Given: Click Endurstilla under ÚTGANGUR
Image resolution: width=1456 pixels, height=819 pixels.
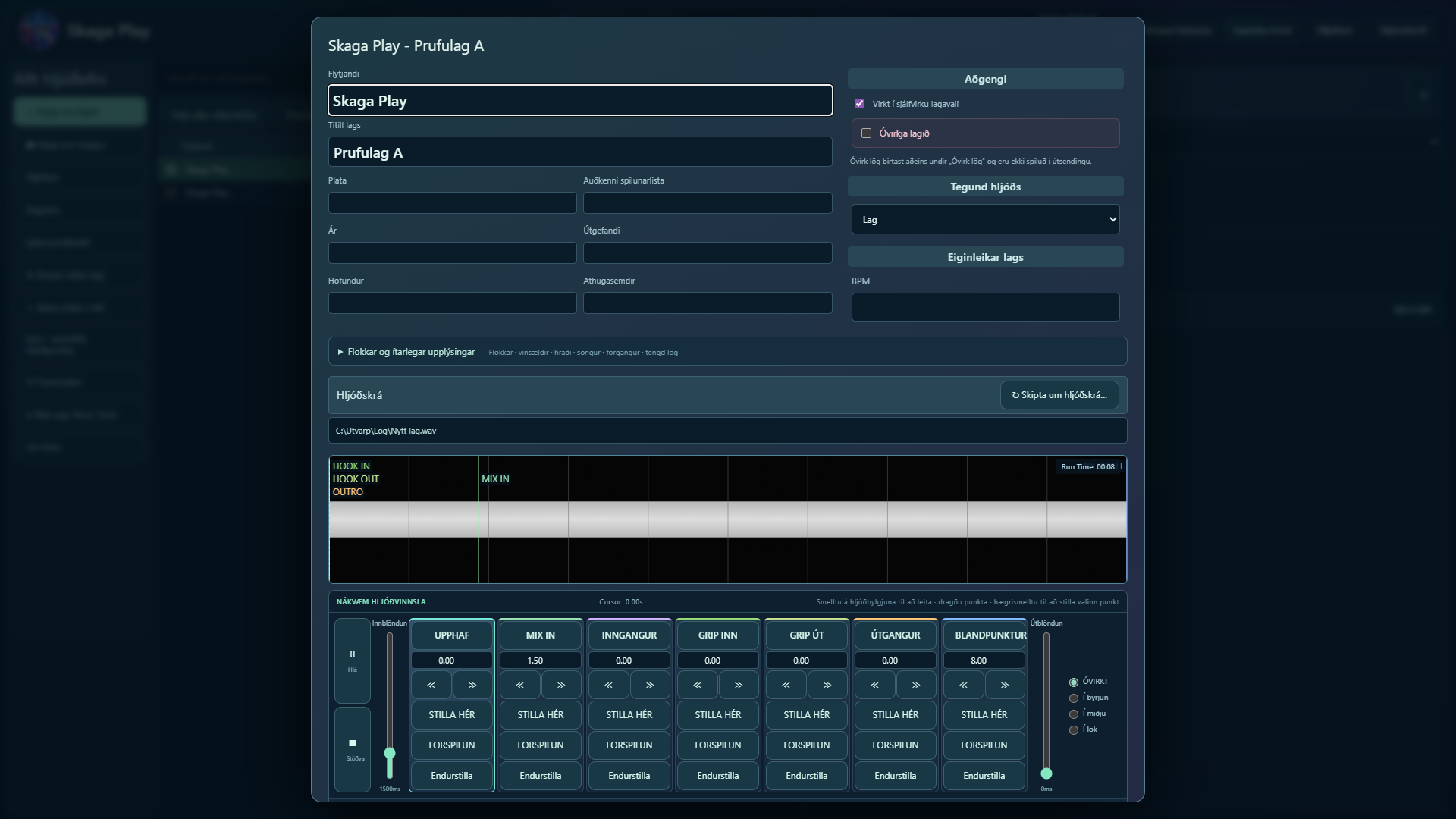Looking at the screenshot, I should point(896,776).
